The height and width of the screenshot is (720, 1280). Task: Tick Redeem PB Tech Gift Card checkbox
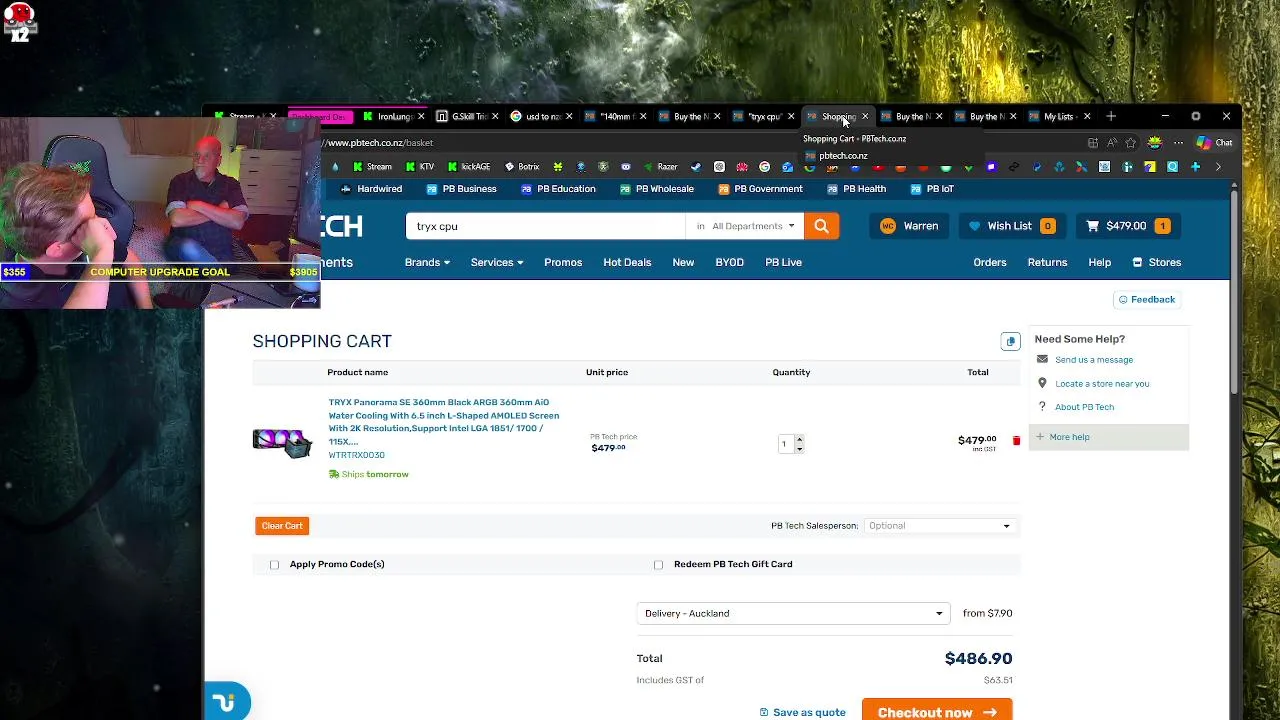click(x=658, y=565)
